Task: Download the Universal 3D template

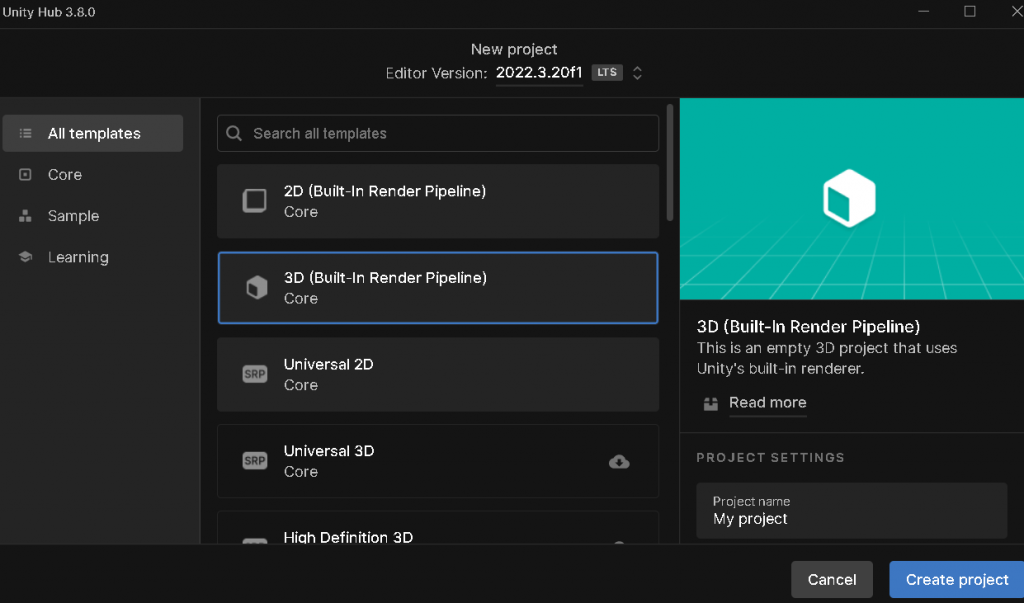Action: click(x=619, y=462)
